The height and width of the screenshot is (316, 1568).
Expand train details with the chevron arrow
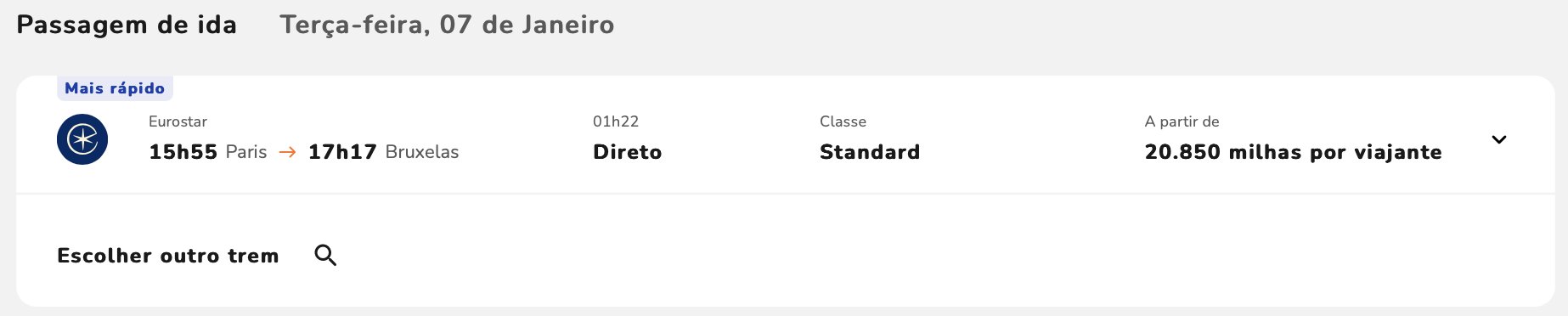pyautogui.click(x=1499, y=139)
